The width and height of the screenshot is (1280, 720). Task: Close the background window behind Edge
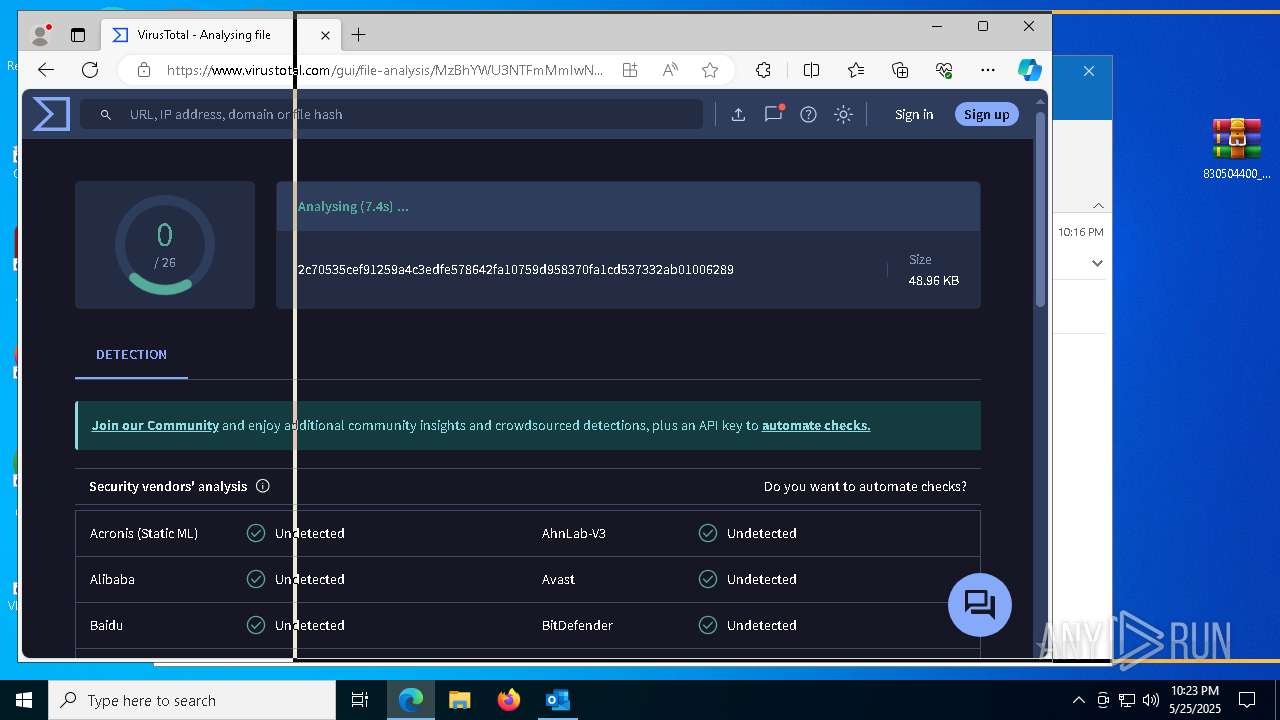click(1089, 71)
